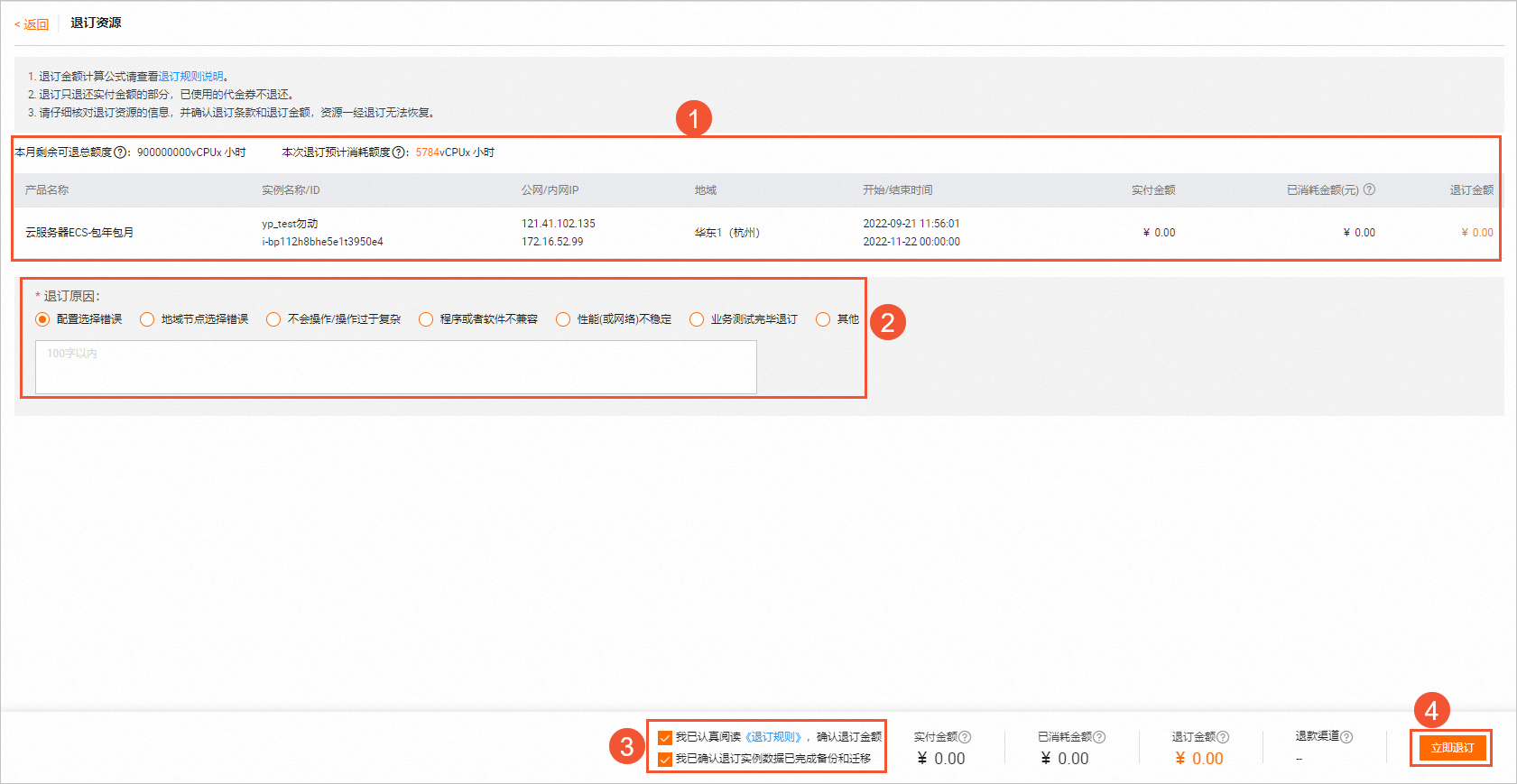Click the 退订金额 column header

coord(1472,190)
